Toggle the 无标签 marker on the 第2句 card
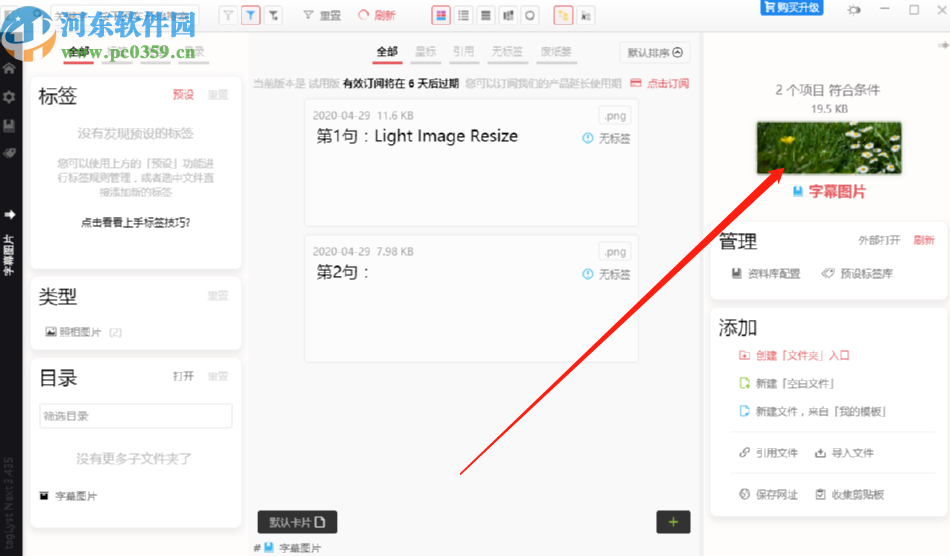Viewport: 950px width, 556px height. pyautogui.click(x=606, y=274)
